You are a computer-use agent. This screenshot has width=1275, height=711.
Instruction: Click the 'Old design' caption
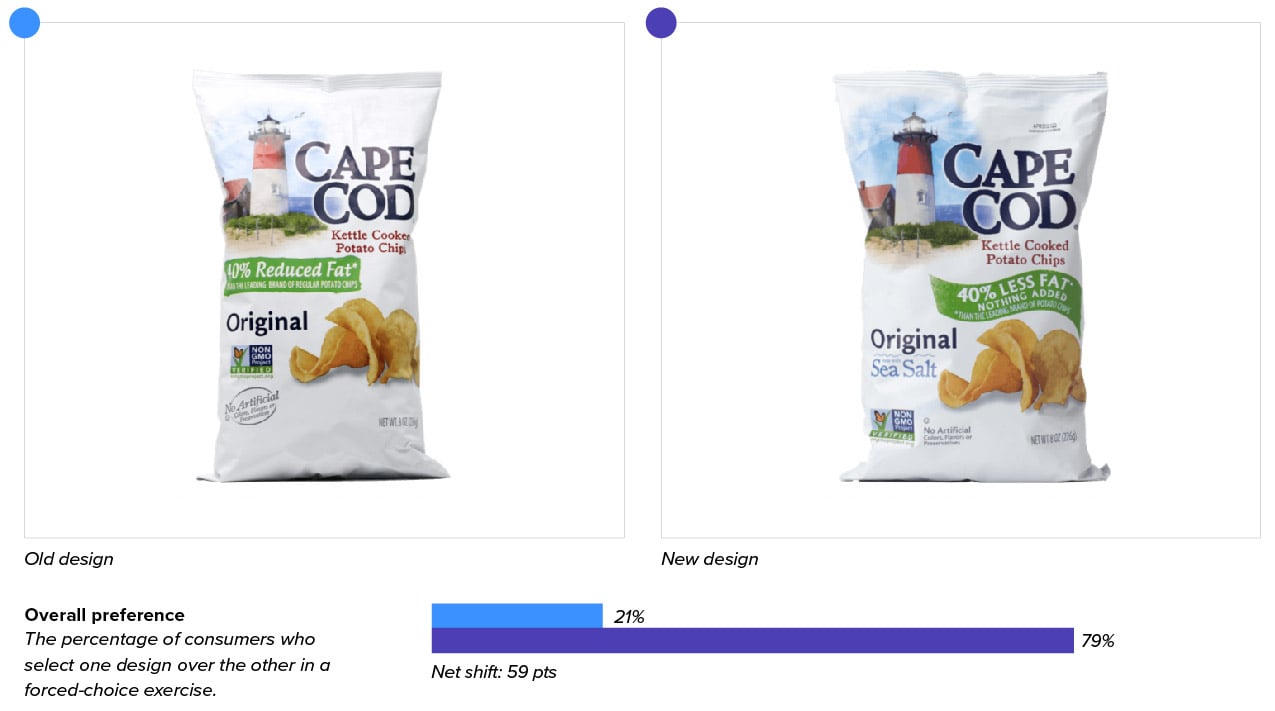coord(69,559)
